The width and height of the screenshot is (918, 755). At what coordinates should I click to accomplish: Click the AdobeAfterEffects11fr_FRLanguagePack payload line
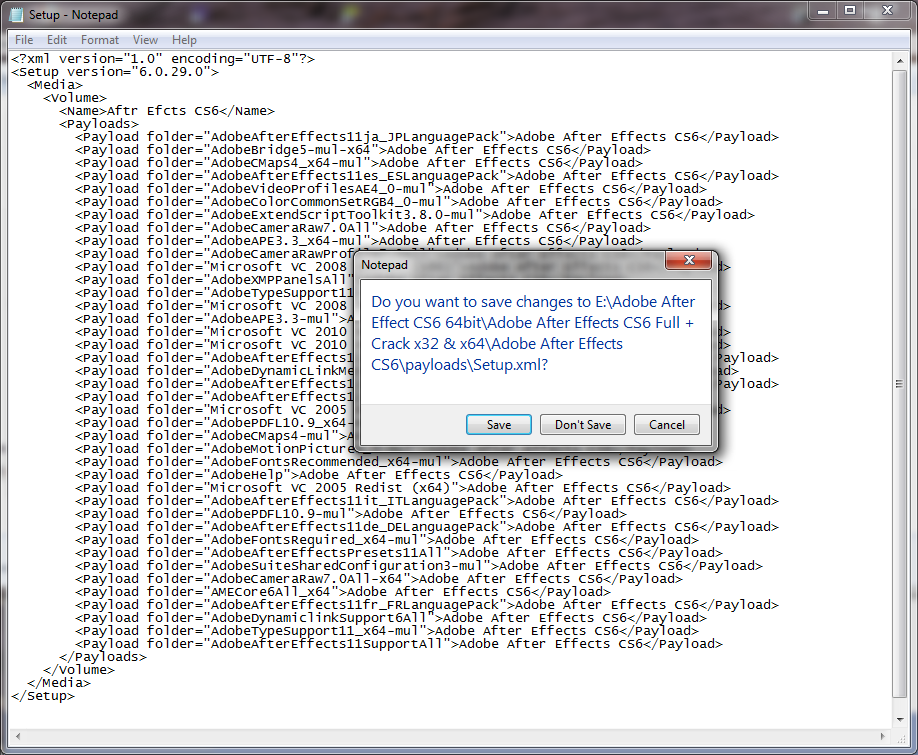[427, 605]
